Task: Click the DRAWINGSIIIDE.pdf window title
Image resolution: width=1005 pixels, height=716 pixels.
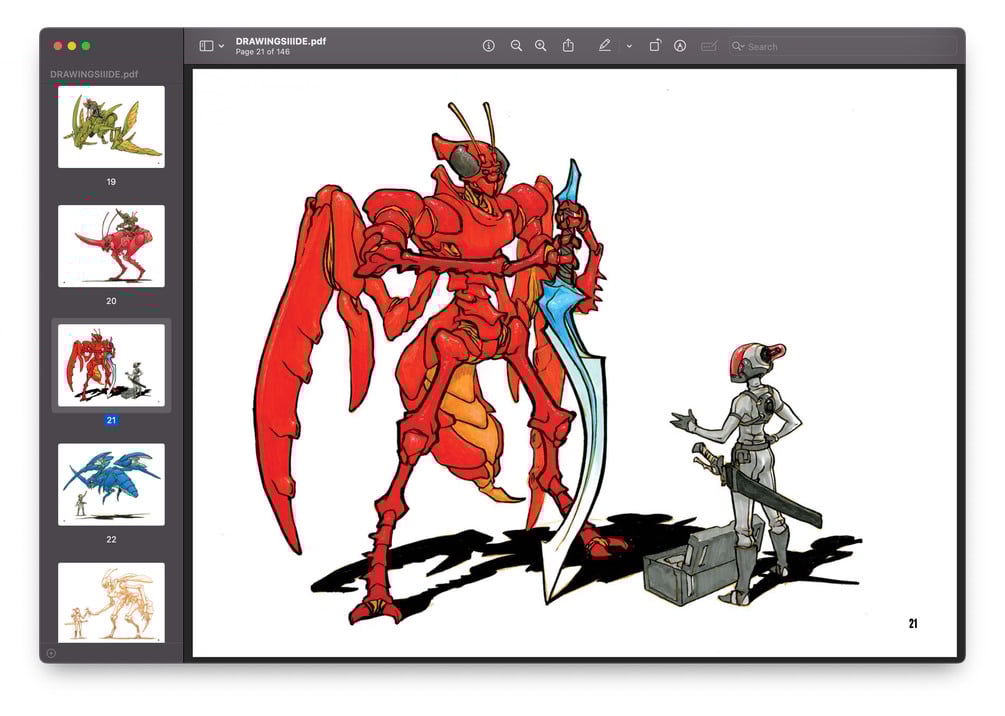Action: [x=281, y=41]
